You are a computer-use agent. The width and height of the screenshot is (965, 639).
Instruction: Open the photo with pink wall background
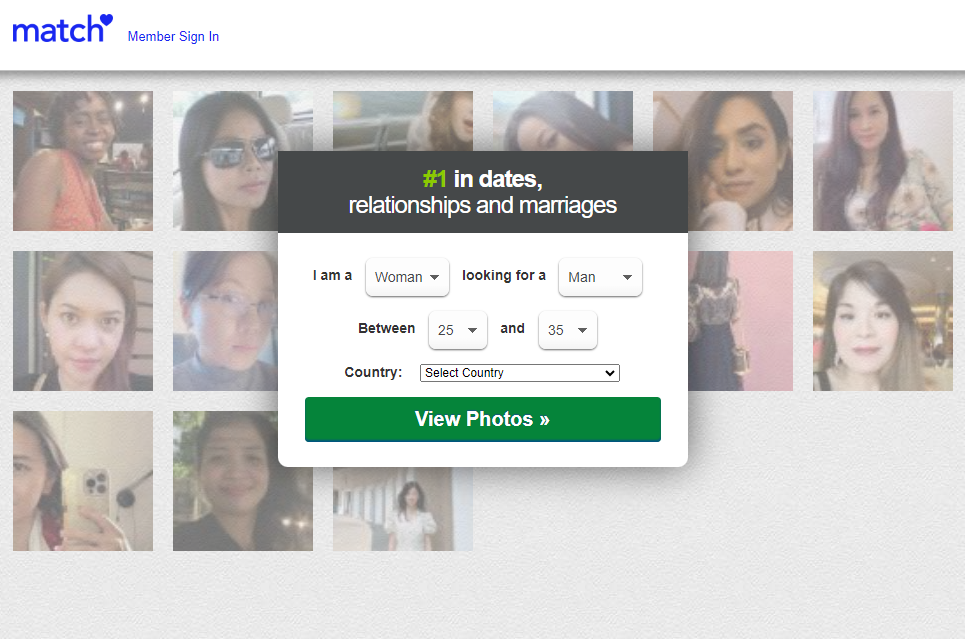coord(740,321)
